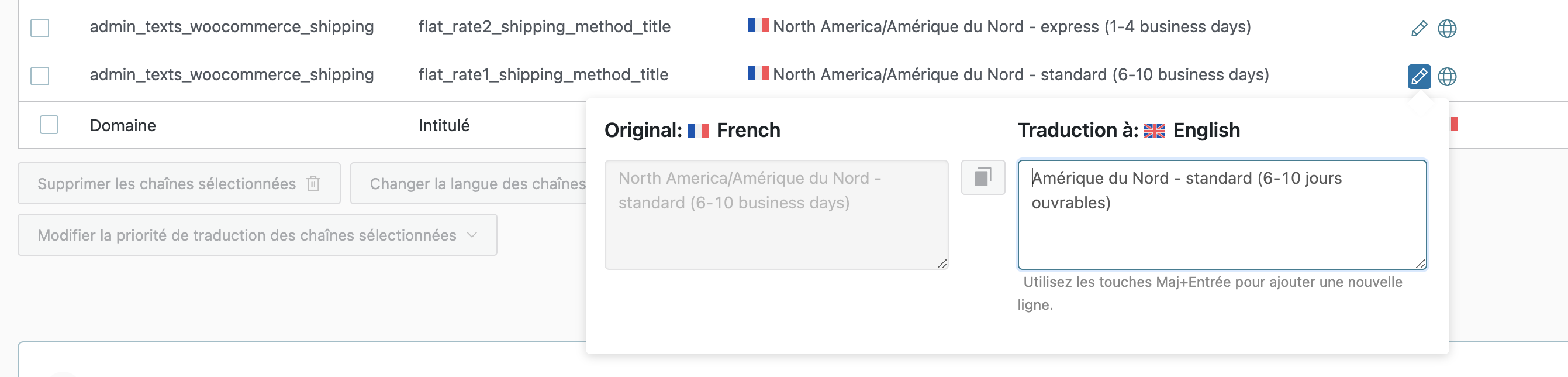
Task: Click globe icon in flat_rate1 row
Action: tap(1447, 77)
